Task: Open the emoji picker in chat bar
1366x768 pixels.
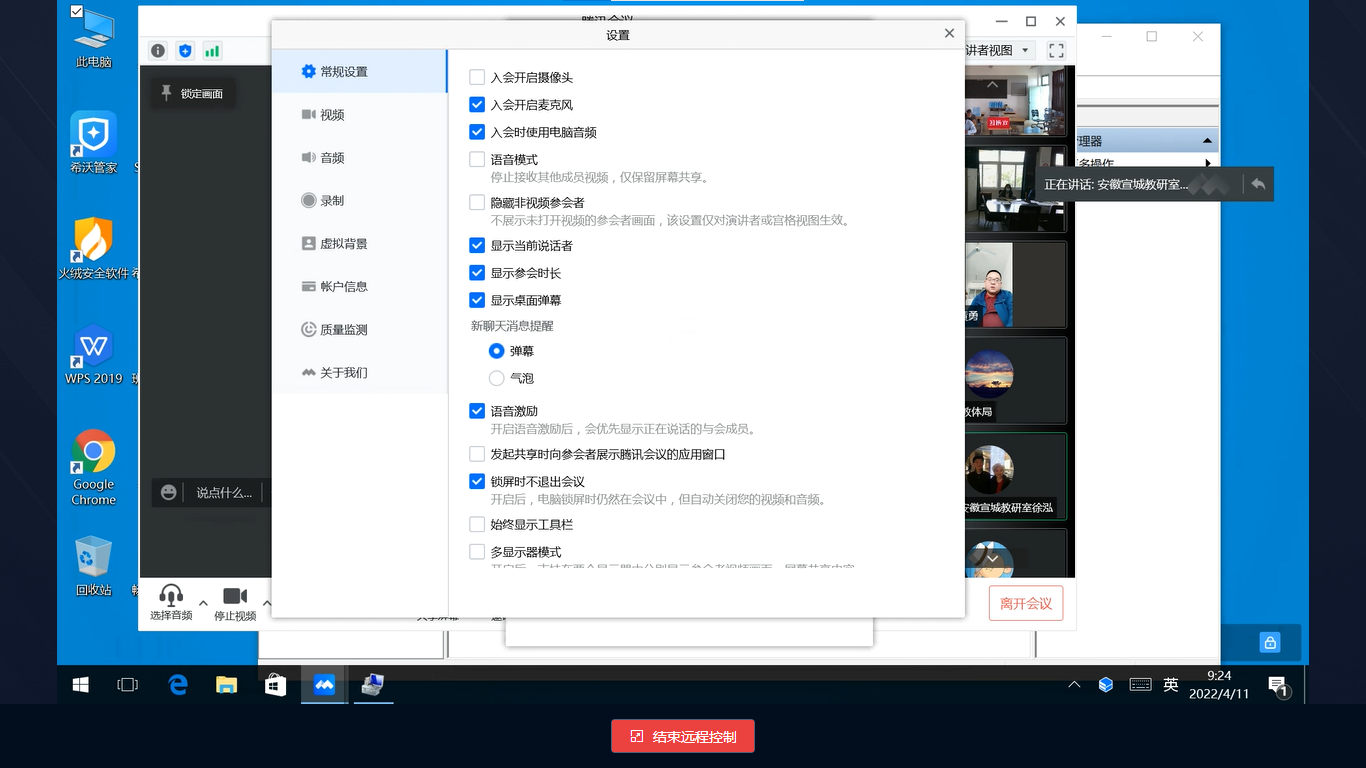Action: (x=169, y=492)
